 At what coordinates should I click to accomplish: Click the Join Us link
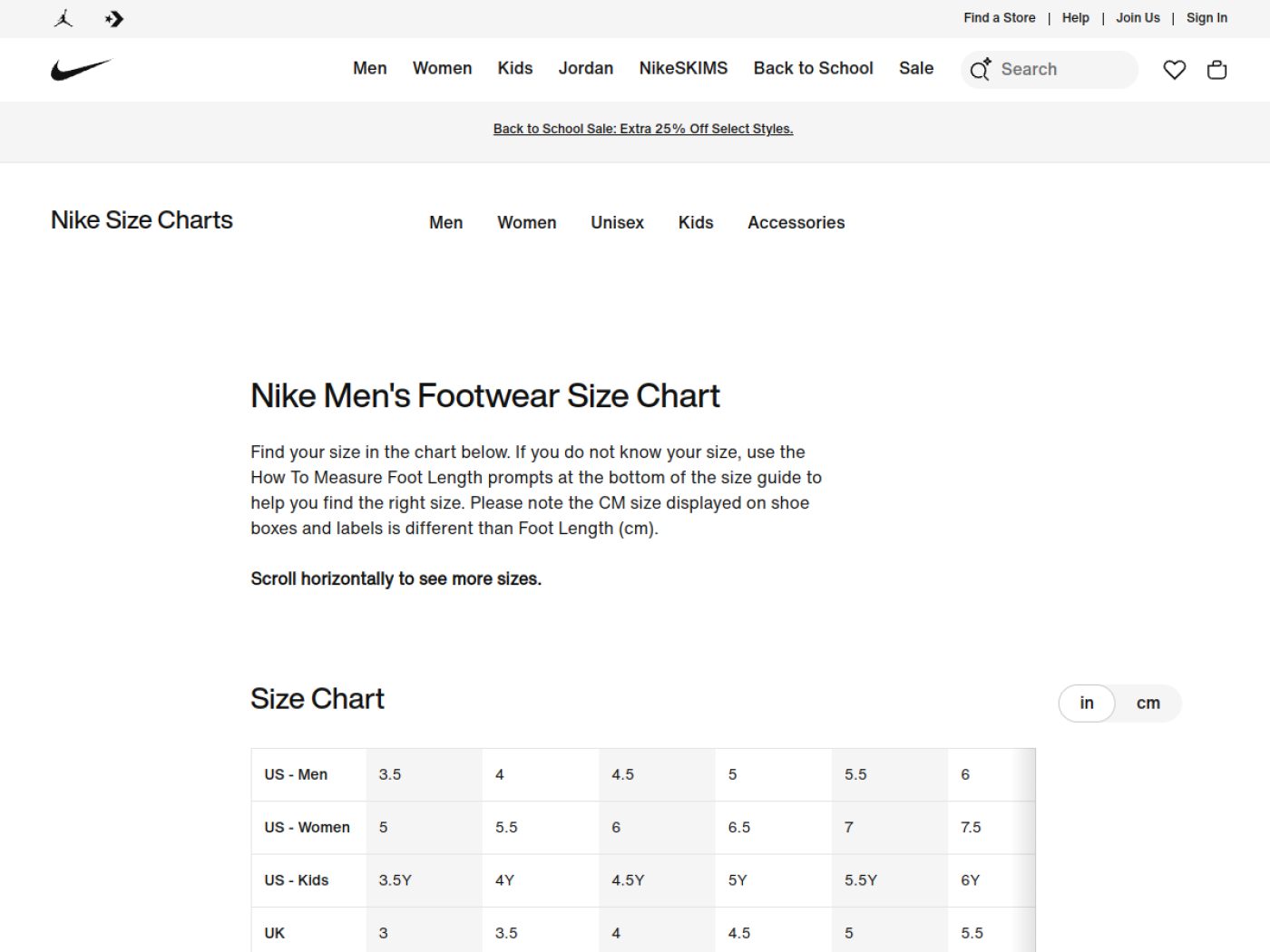(x=1138, y=18)
